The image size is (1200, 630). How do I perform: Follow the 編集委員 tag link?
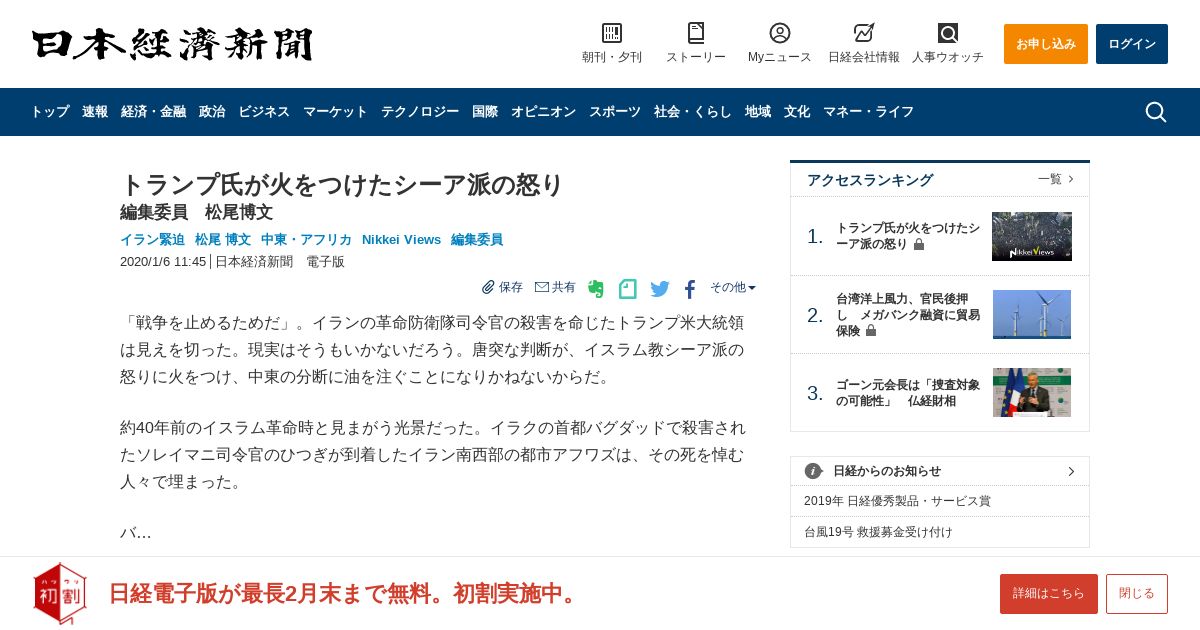[477, 240]
